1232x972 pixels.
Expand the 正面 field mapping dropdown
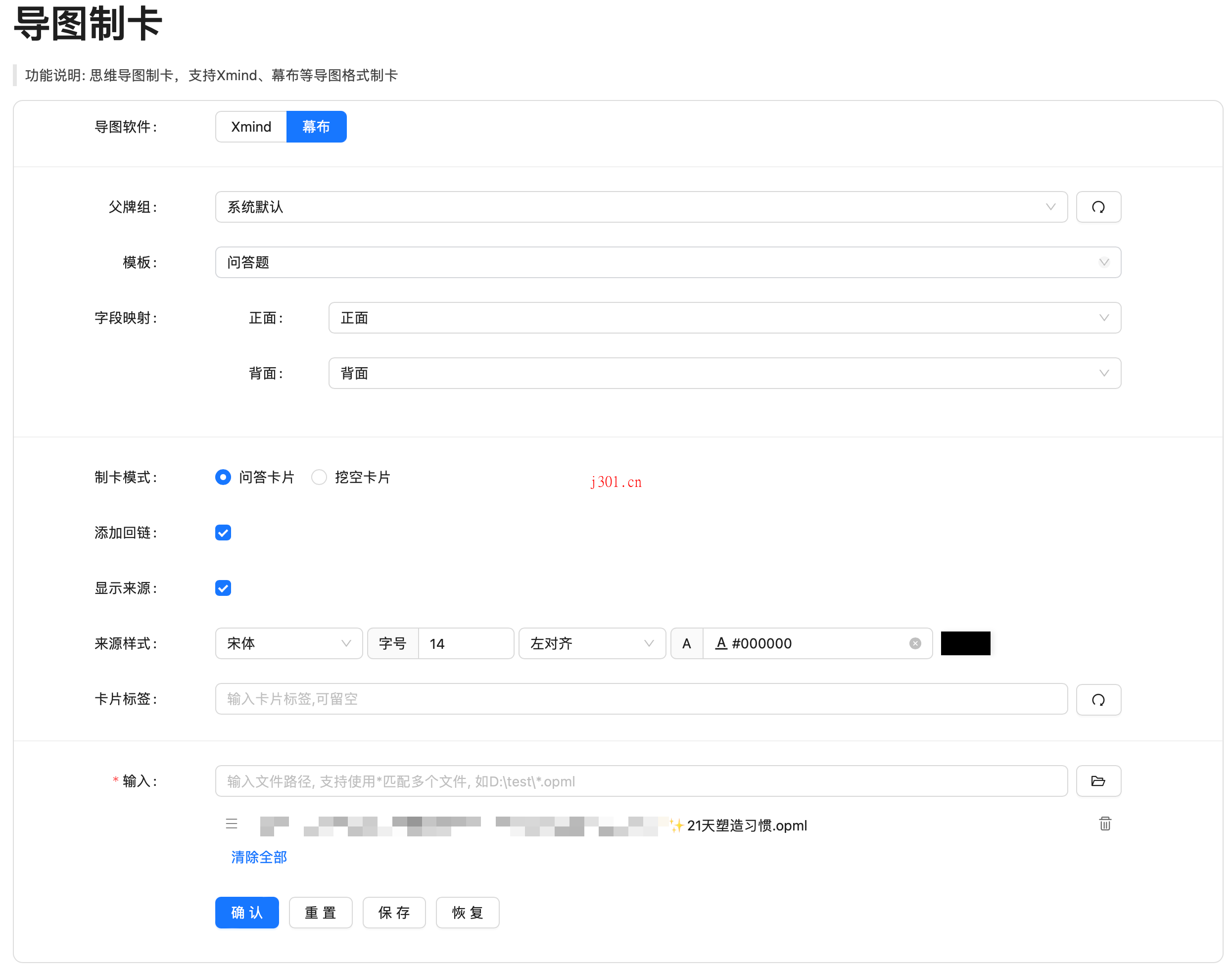[x=725, y=318]
